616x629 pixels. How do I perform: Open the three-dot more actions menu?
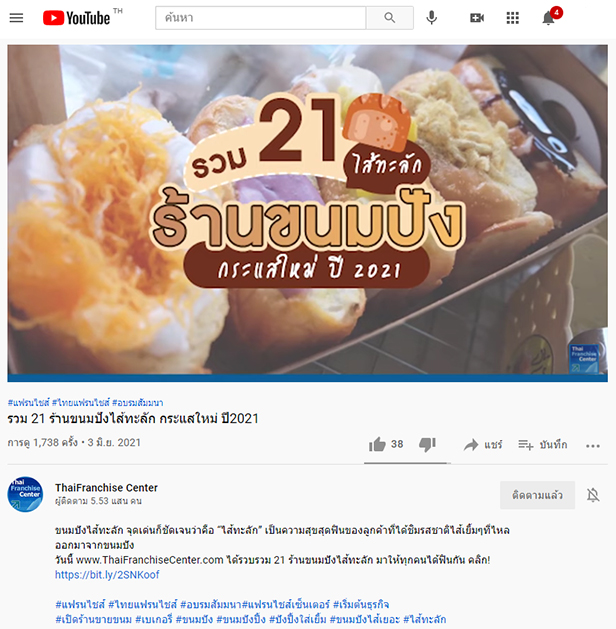tap(593, 445)
